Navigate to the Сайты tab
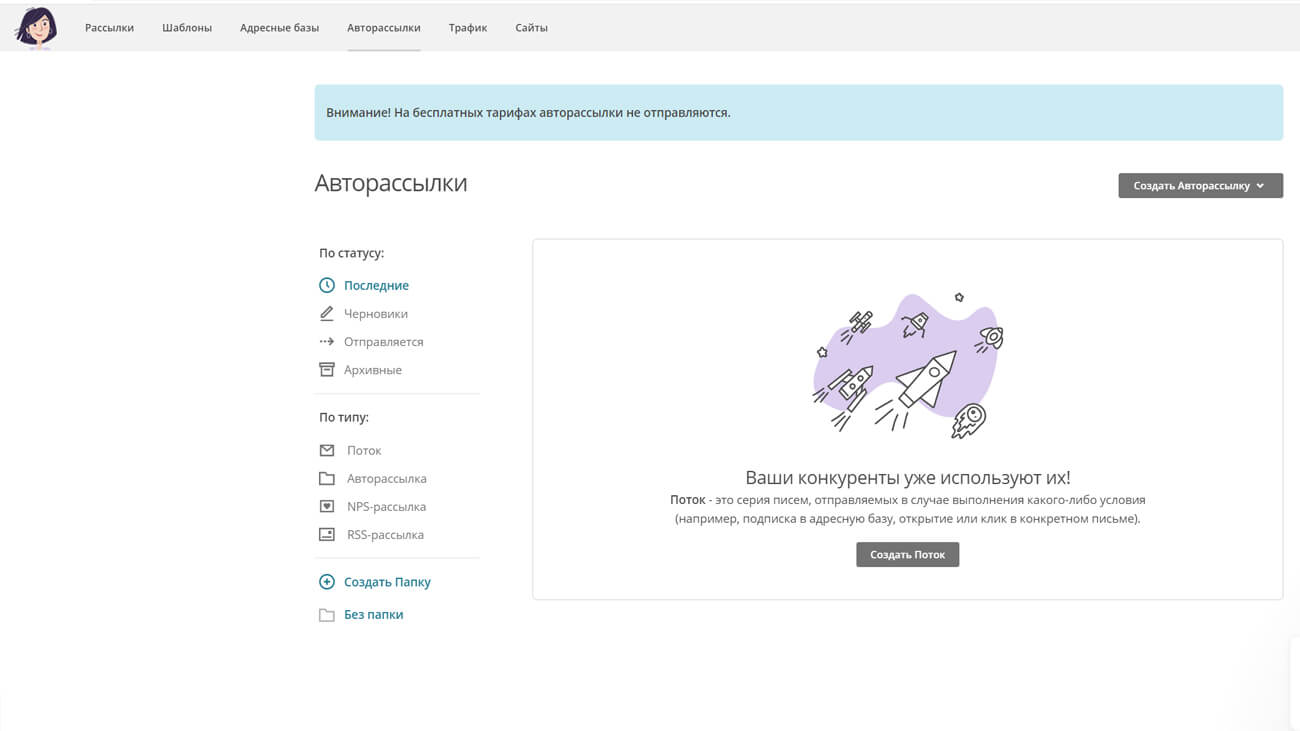The height and width of the screenshot is (731, 1300). point(531,28)
